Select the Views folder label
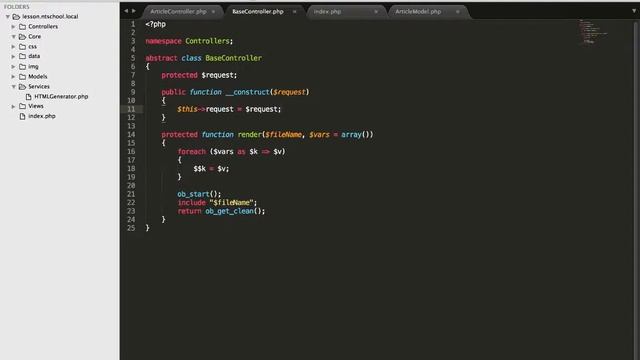Viewport: 640px width, 360px height. click(x=36, y=106)
